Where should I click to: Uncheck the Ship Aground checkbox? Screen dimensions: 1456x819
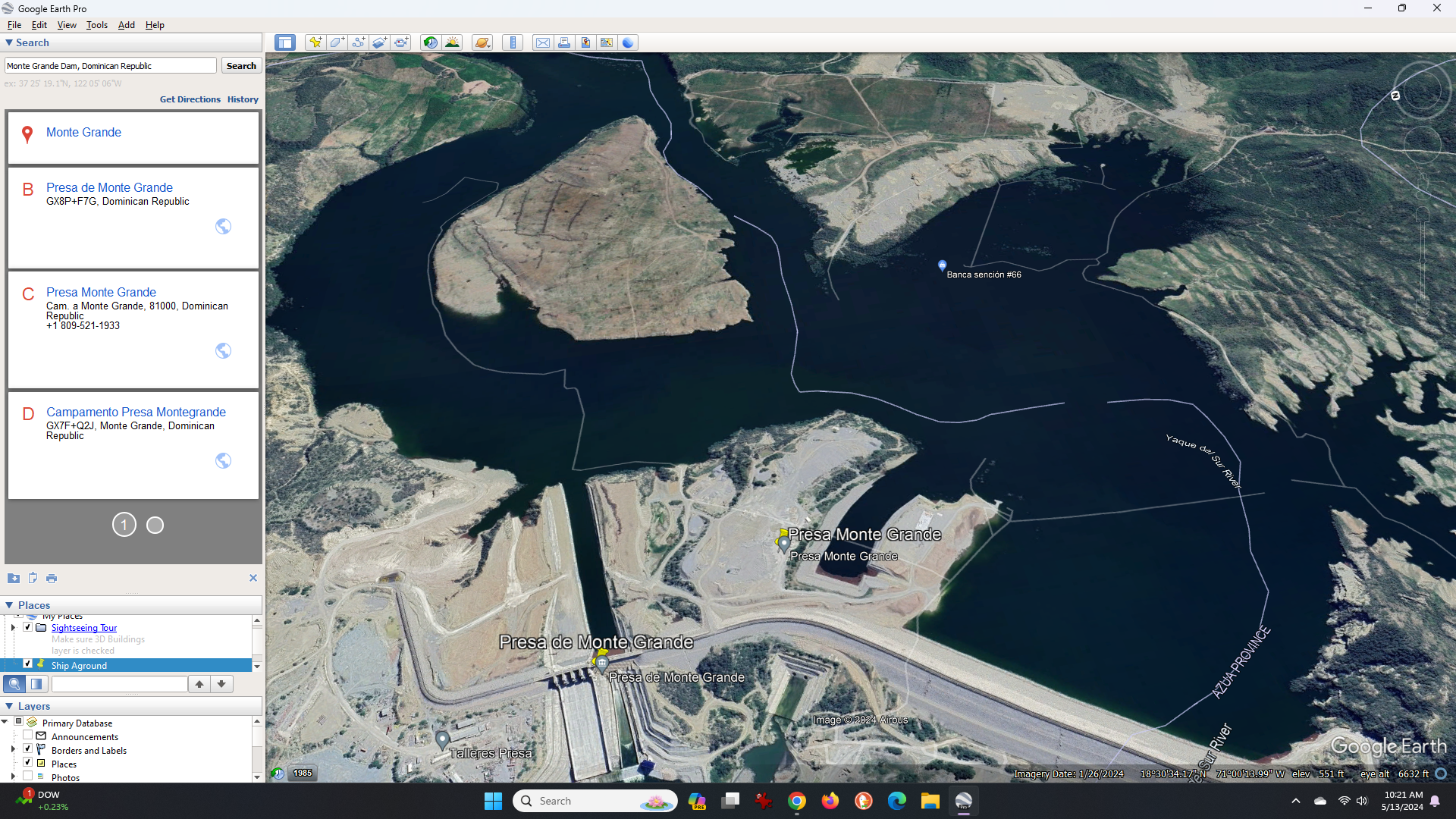click(x=28, y=664)
